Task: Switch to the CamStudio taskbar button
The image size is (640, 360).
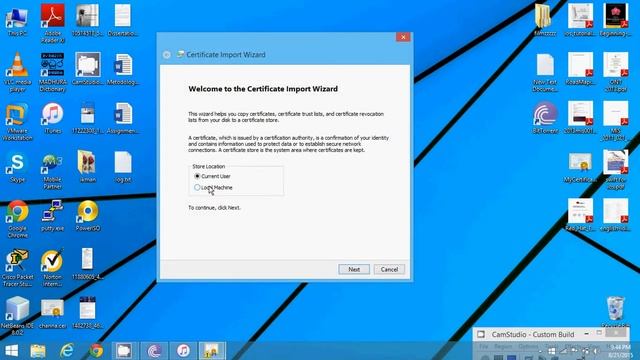Action: 124,351
